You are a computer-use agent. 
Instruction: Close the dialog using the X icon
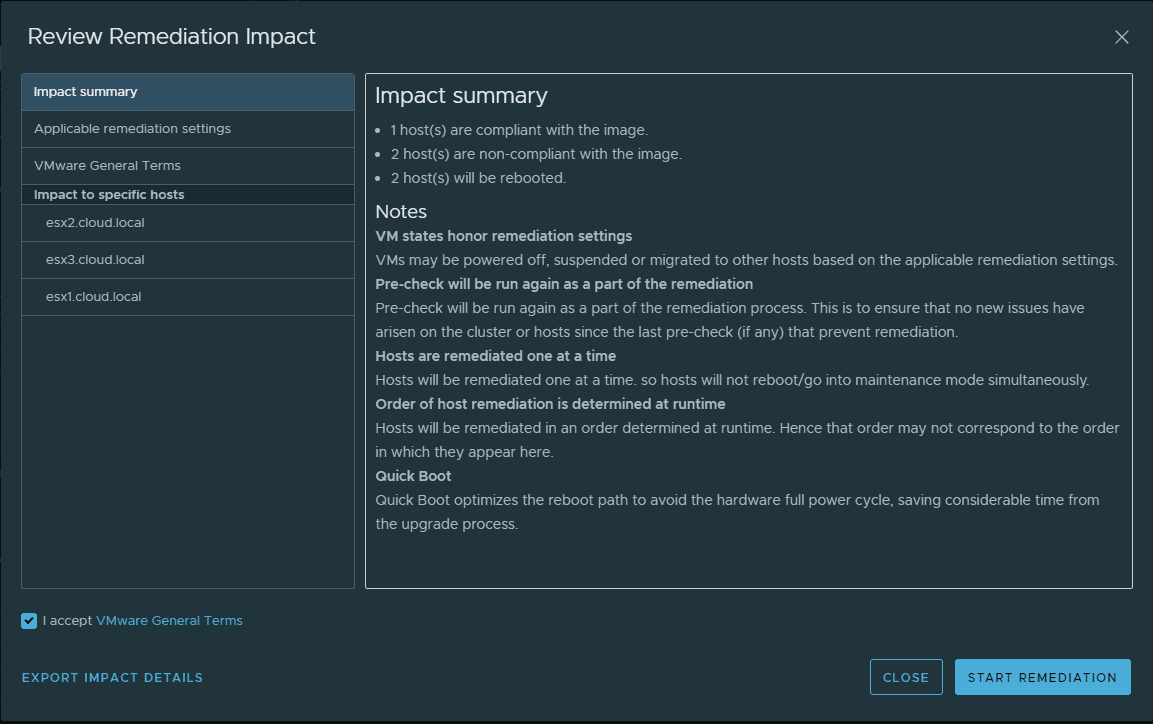point(1121,38)
